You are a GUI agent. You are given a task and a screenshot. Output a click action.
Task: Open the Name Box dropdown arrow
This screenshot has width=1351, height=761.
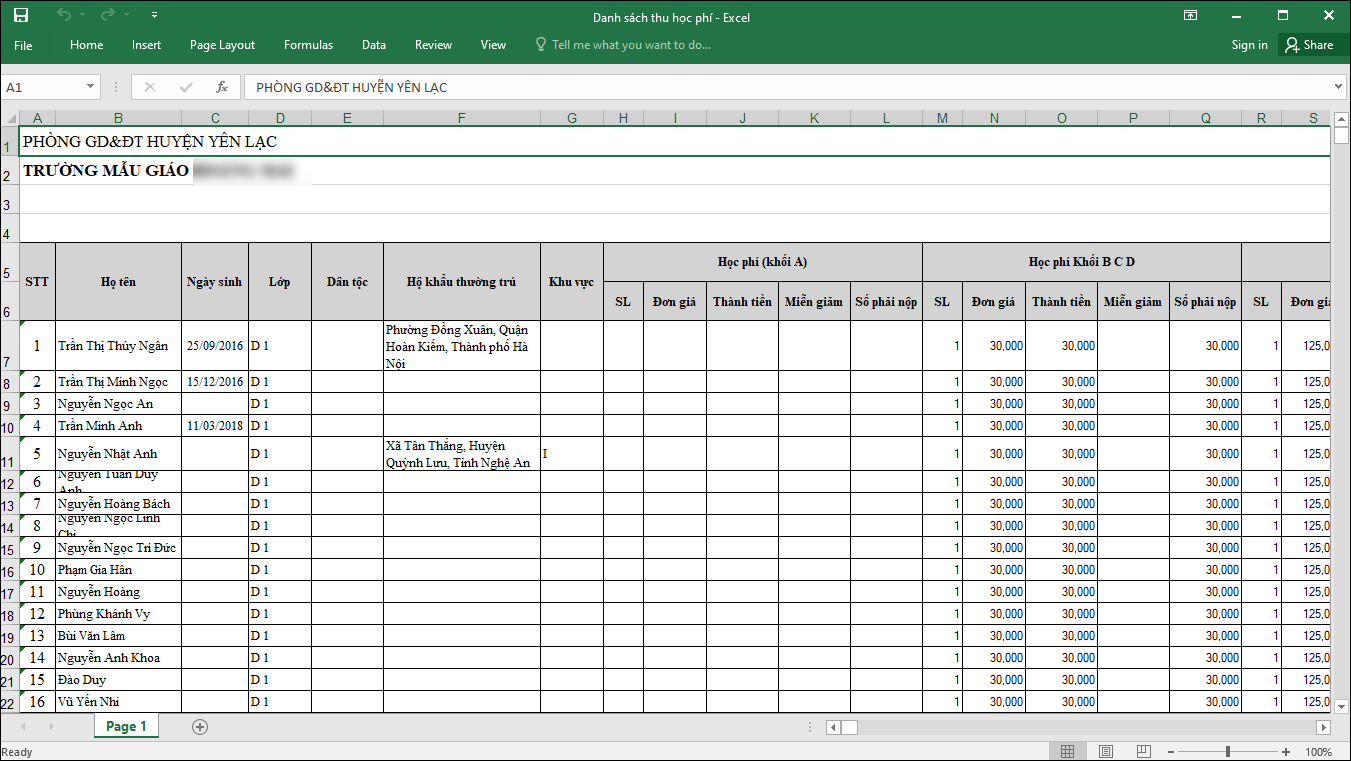(x=91, y=87)
